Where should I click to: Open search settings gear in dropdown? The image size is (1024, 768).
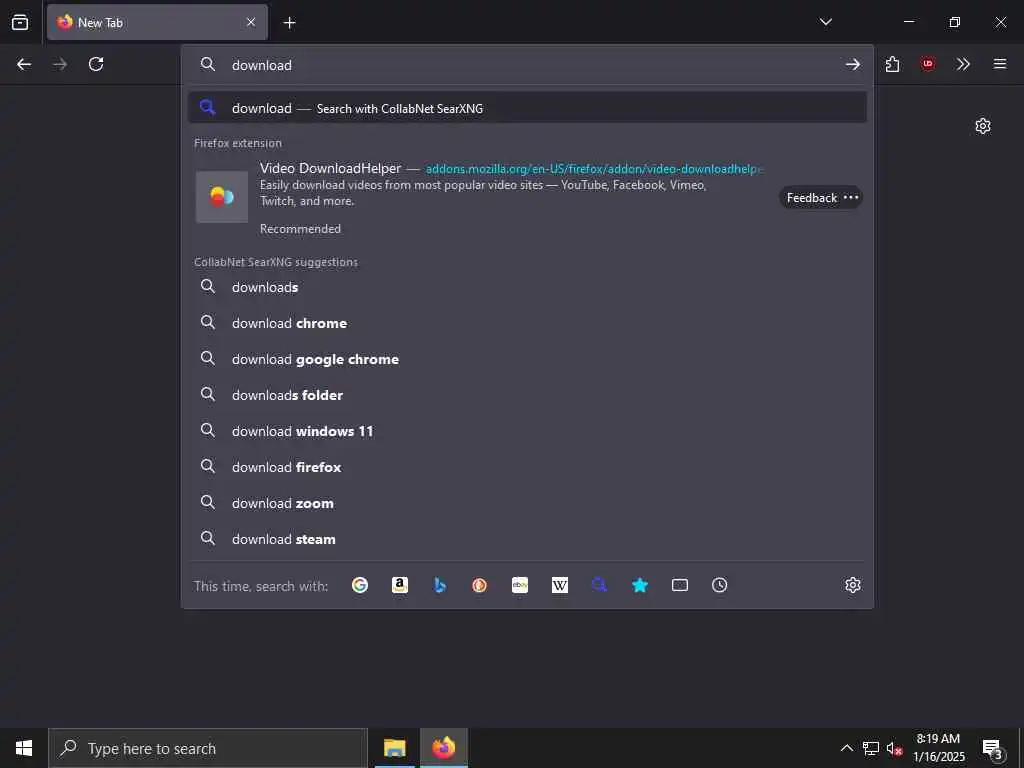(x=852, y=585)
